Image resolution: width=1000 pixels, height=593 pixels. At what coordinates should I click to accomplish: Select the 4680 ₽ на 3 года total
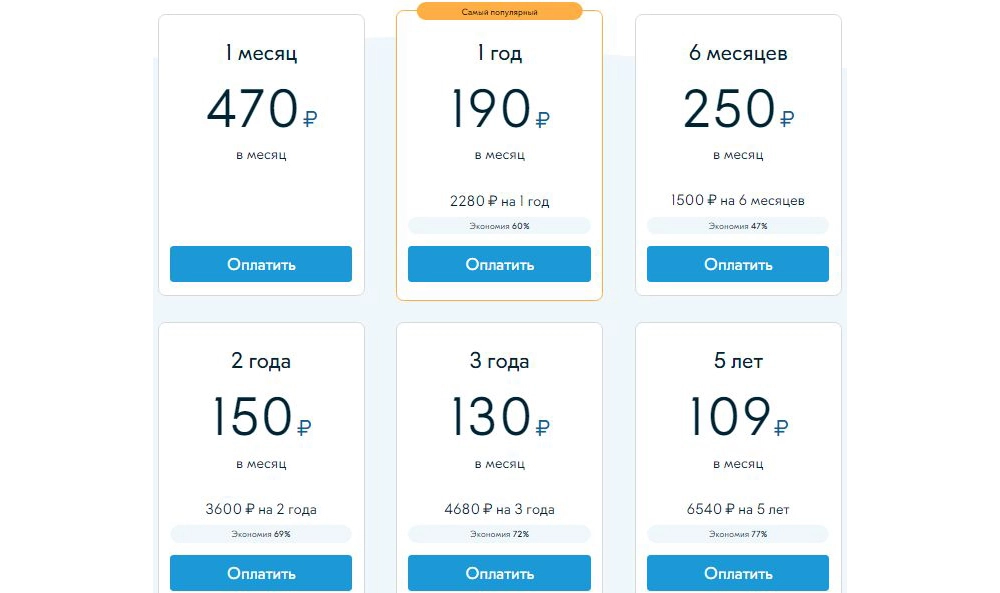point(499,509)
